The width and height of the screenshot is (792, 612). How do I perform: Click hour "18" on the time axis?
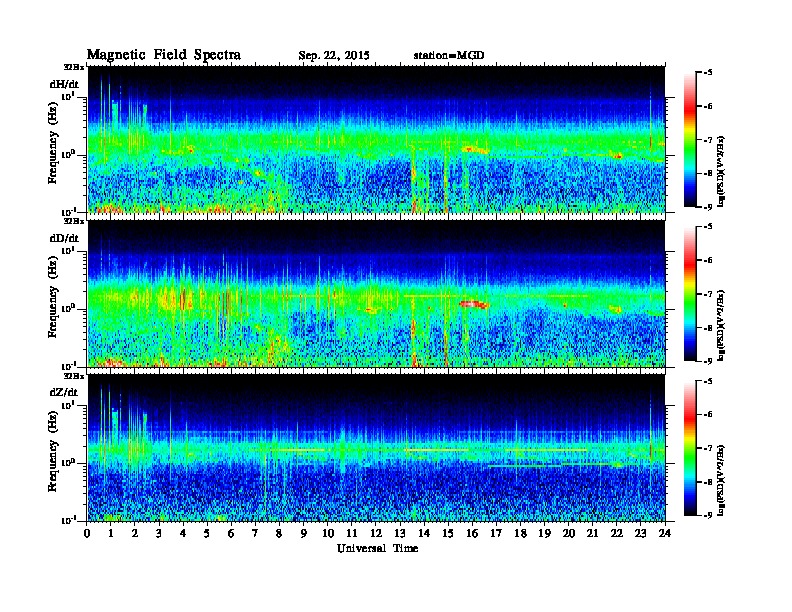520,533
